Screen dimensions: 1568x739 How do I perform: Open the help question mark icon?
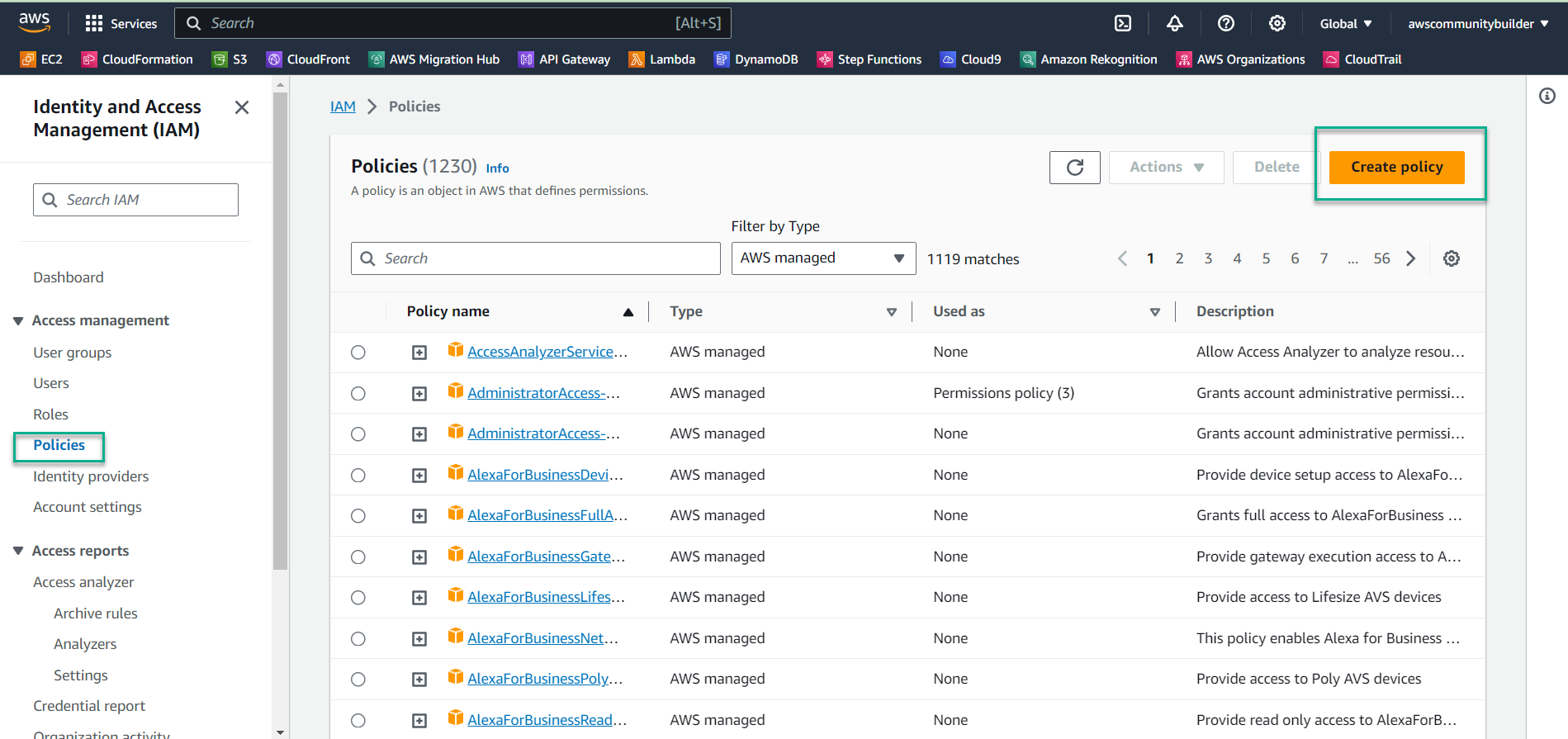(1226, 23)
